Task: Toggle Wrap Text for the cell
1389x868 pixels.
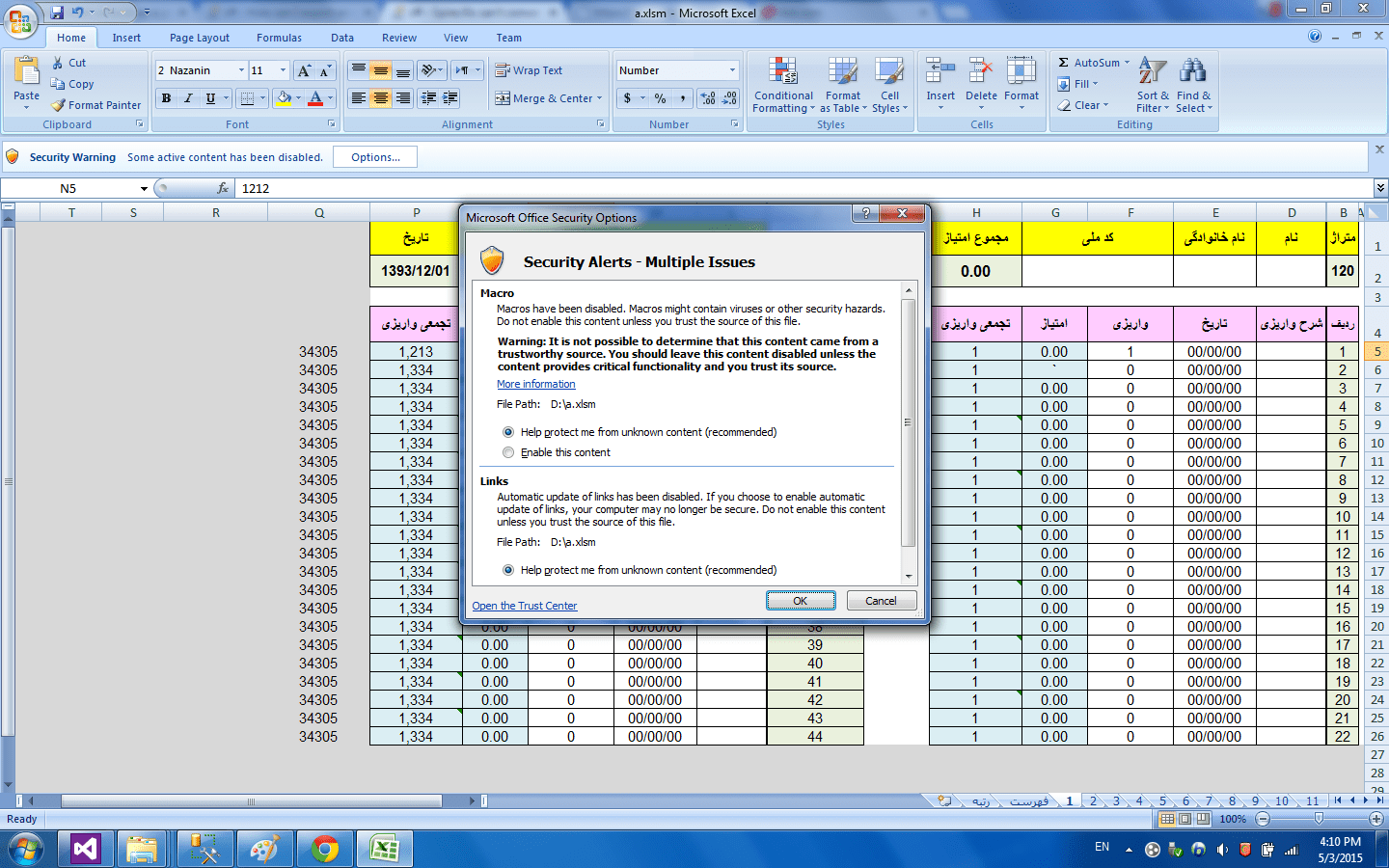Action: pyautogui.click(x=529, y=70)
